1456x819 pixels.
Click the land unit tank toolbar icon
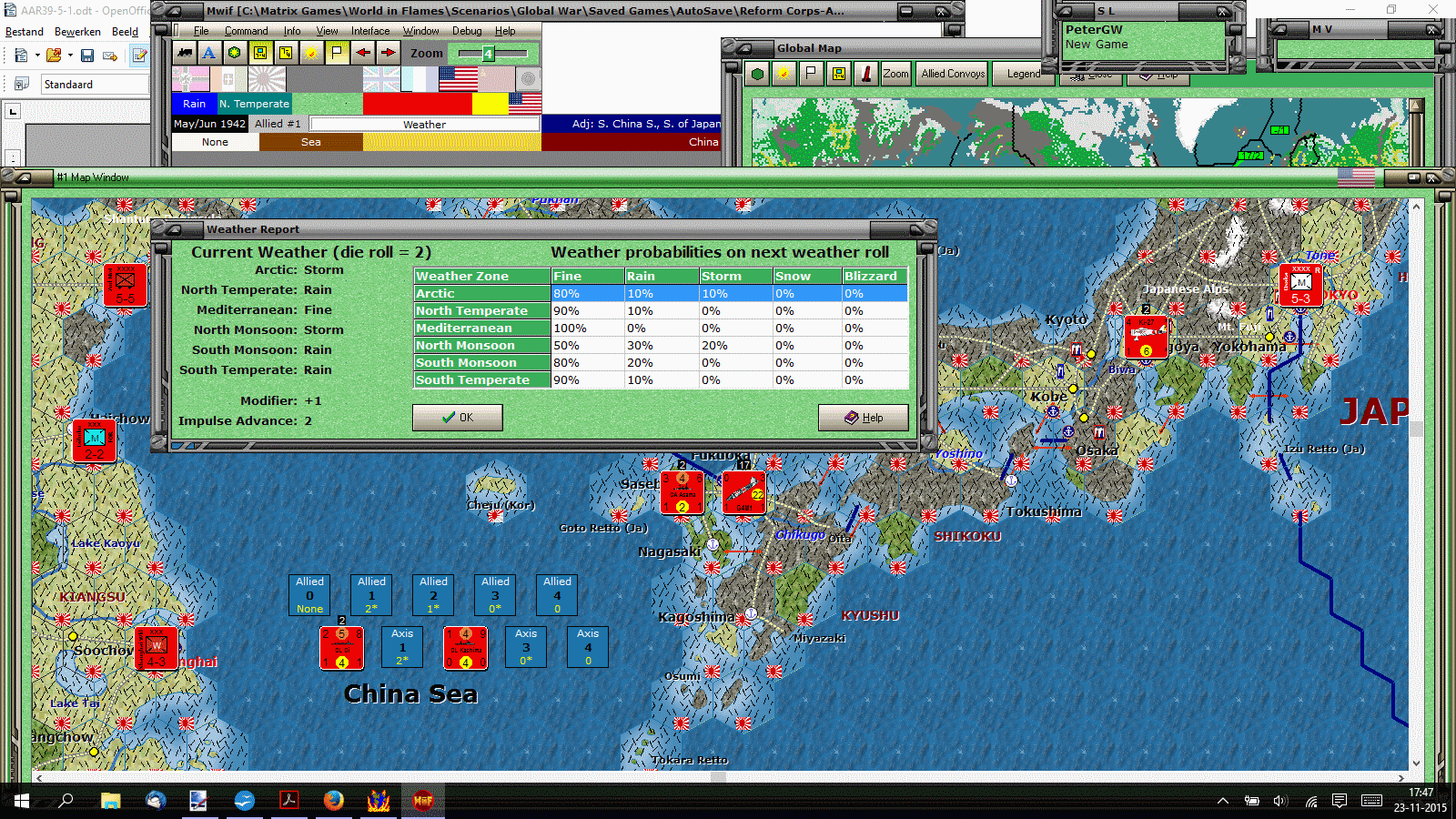coord(185,53)
